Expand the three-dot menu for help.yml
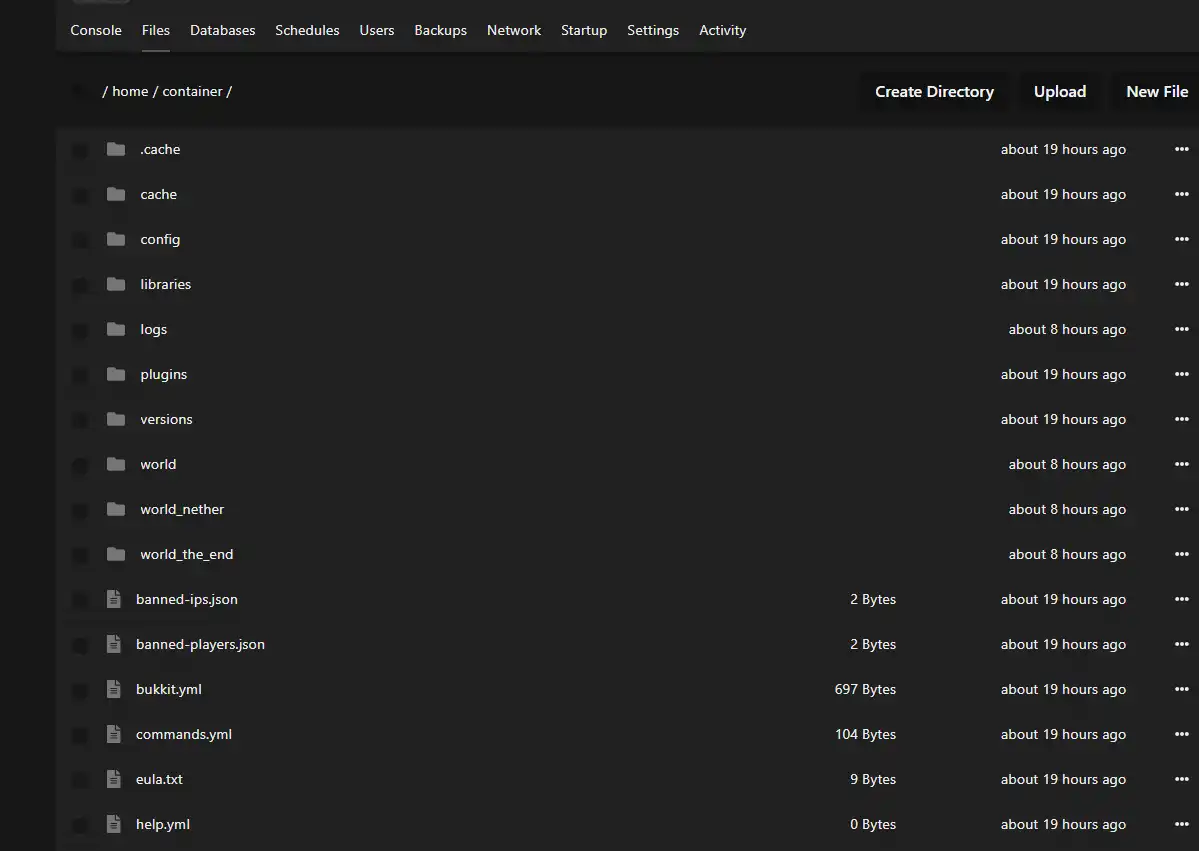 click(1181, 824)
